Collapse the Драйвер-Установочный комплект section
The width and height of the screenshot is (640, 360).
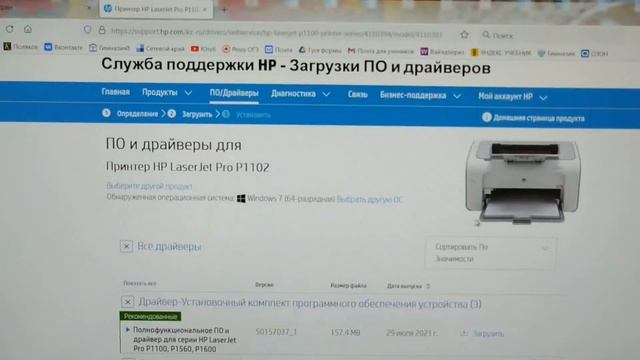(127, 302)
